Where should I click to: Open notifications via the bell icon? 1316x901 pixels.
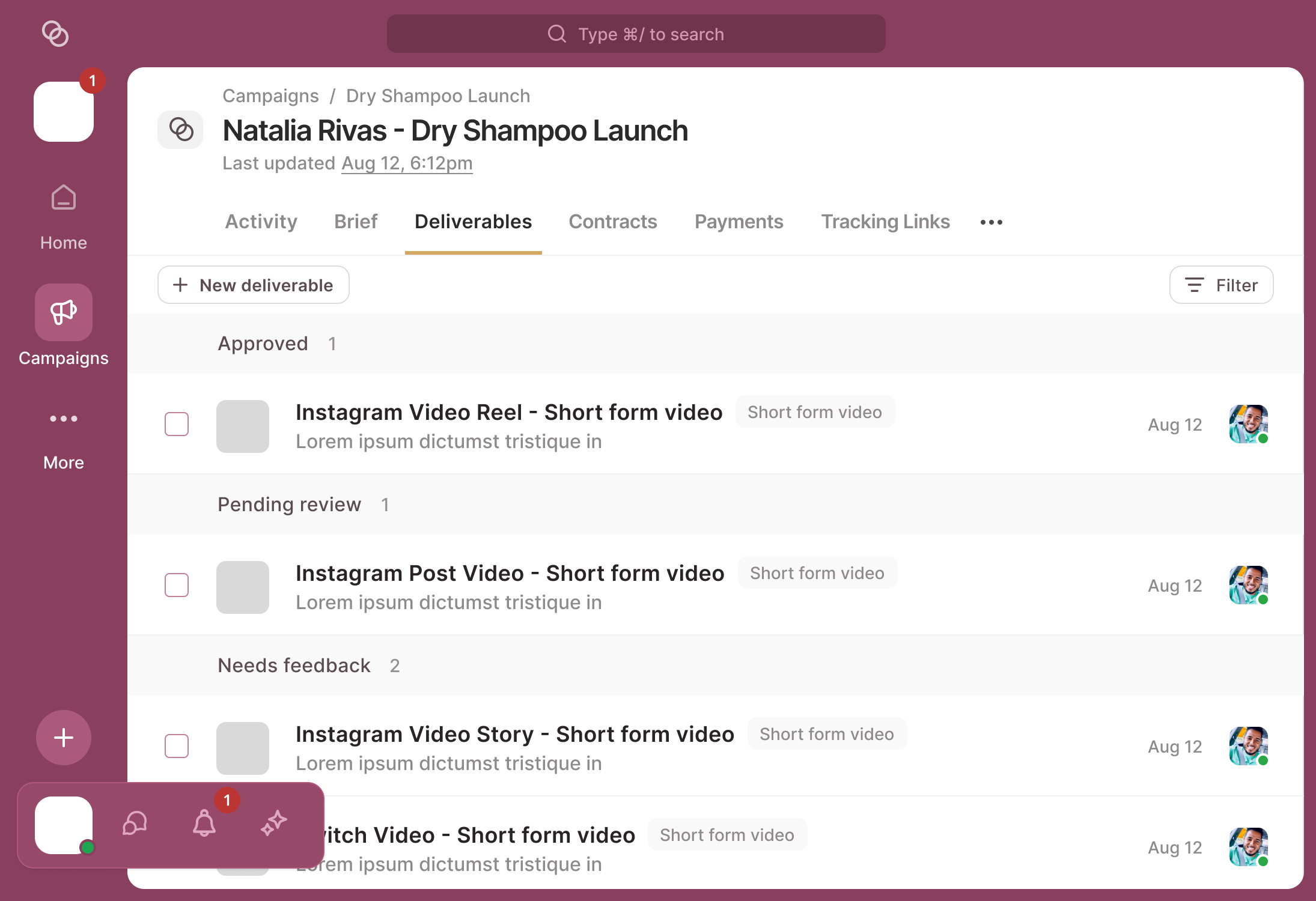[204, 824]
